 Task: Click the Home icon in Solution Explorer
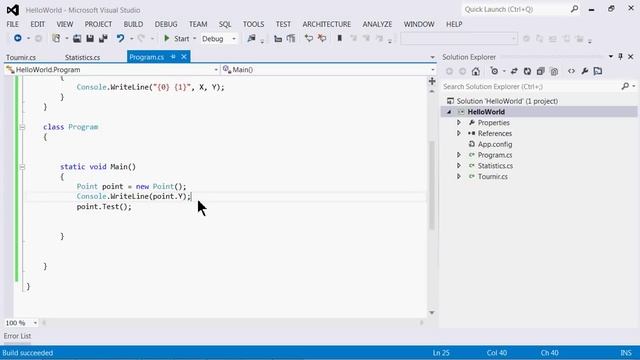point(476,71)
